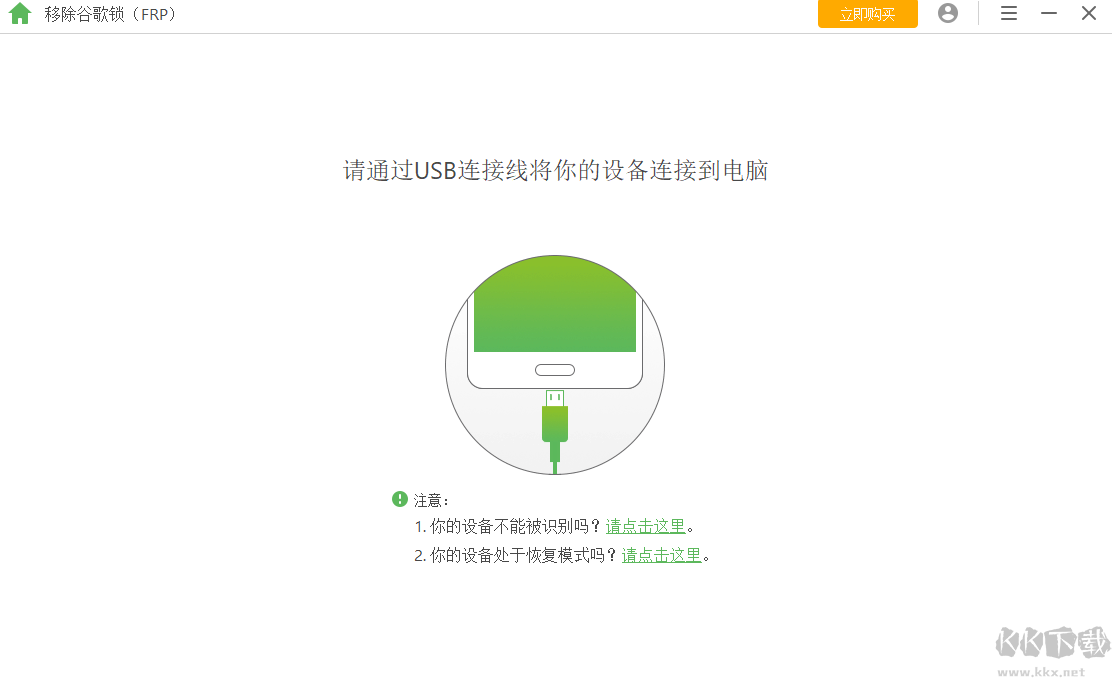
Task: Open the first troubleshooting link under 注意
Action: (x=645, y=525)
